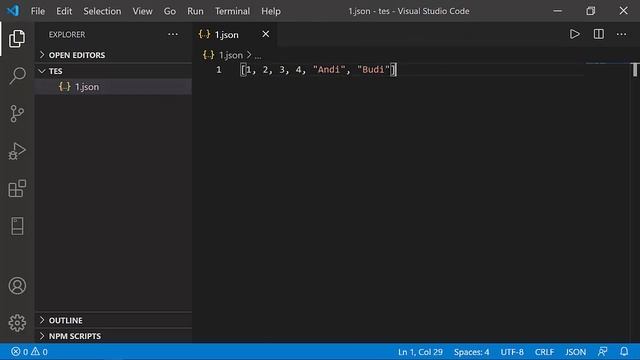640x360 pixels.
Task: Change indentation via Spaces: 4
Action: tap(471, 352)
